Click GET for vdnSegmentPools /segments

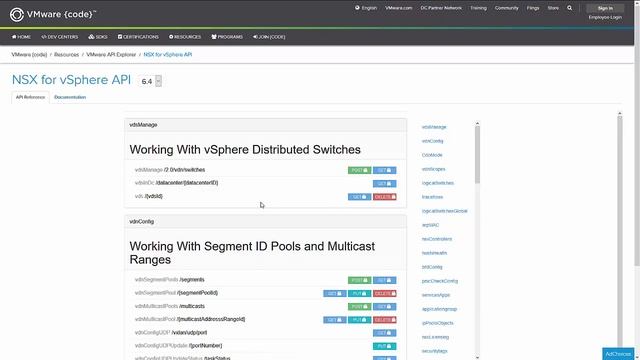tap(384, 280)
